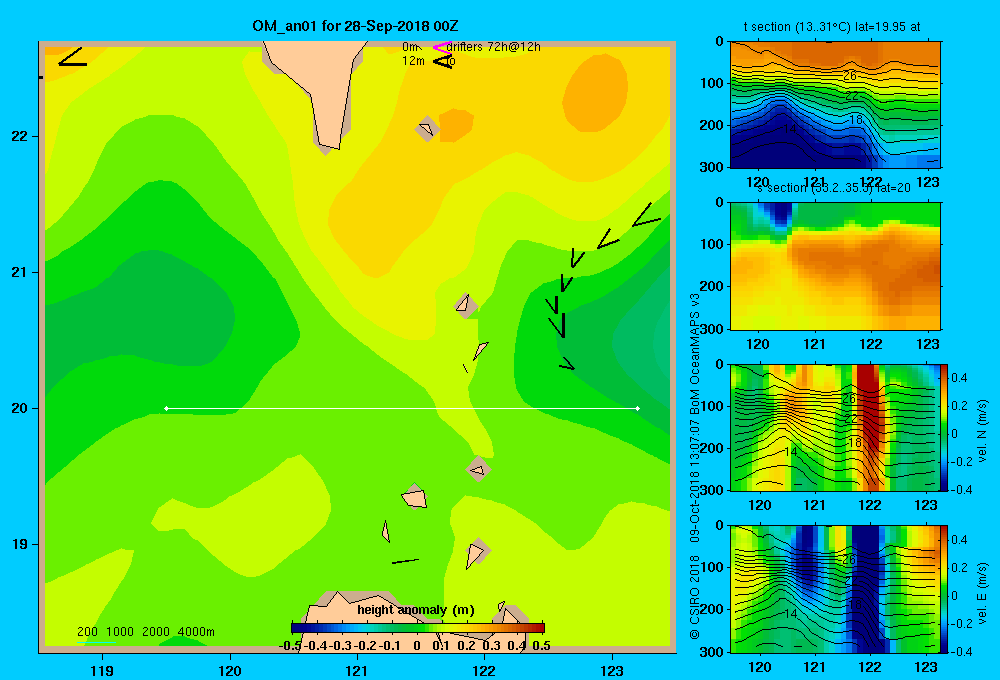Click the west endpoint of the white transect line
The width and height of the screenshot is (1000, 680).
(x=166, y=408)
